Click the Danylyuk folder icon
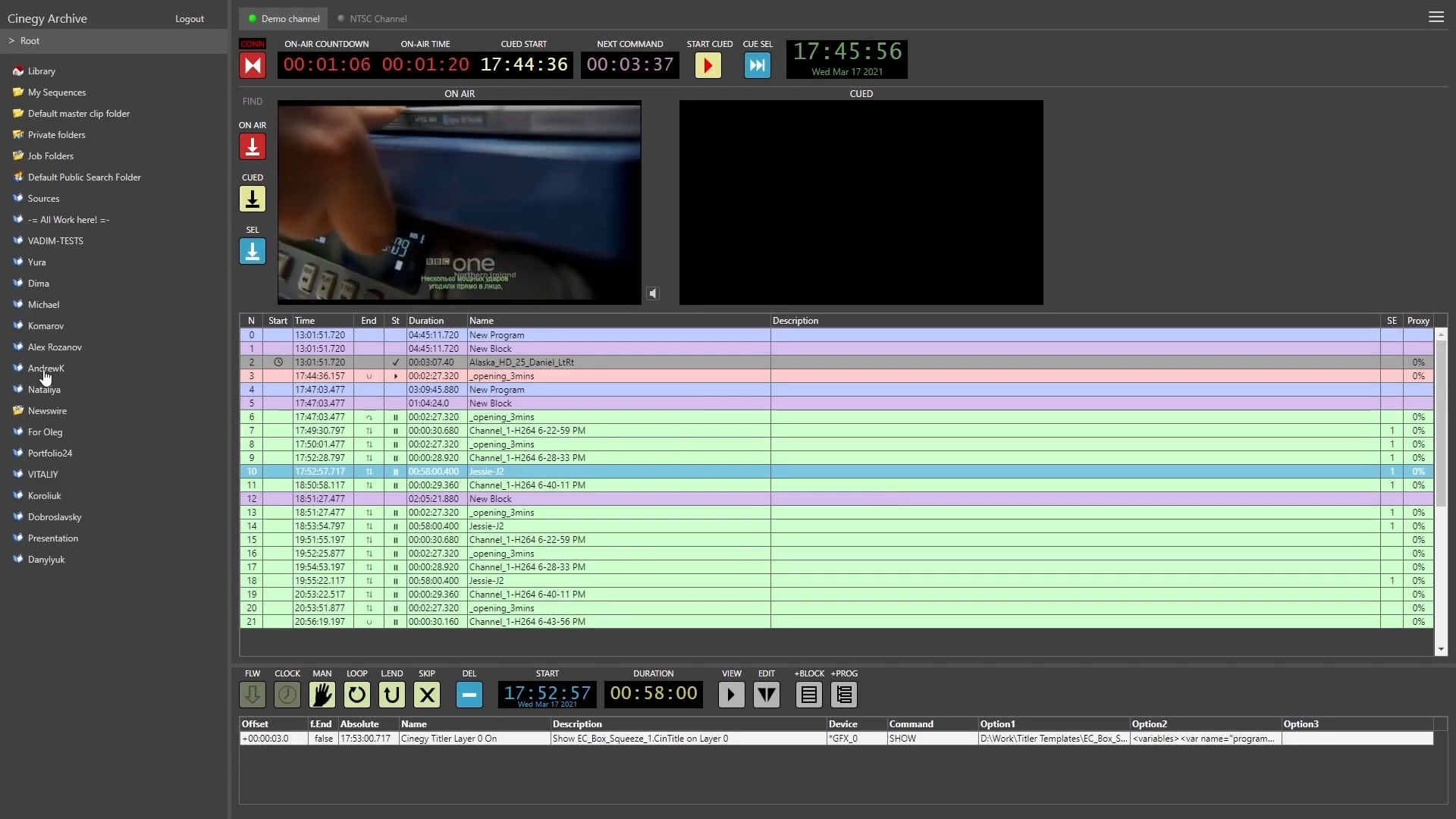Image resolution: width=1456 pixels, height=819 pixels. [18, 559]
